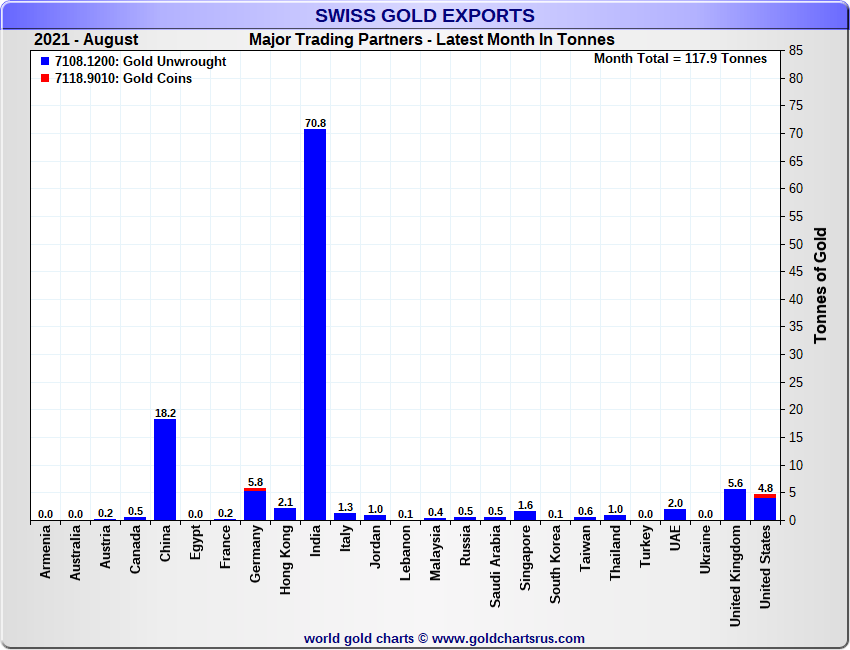Click the www.goldchartsrus.com footer credit
Screen dimensions: 850x650
(x=508, y=639)
